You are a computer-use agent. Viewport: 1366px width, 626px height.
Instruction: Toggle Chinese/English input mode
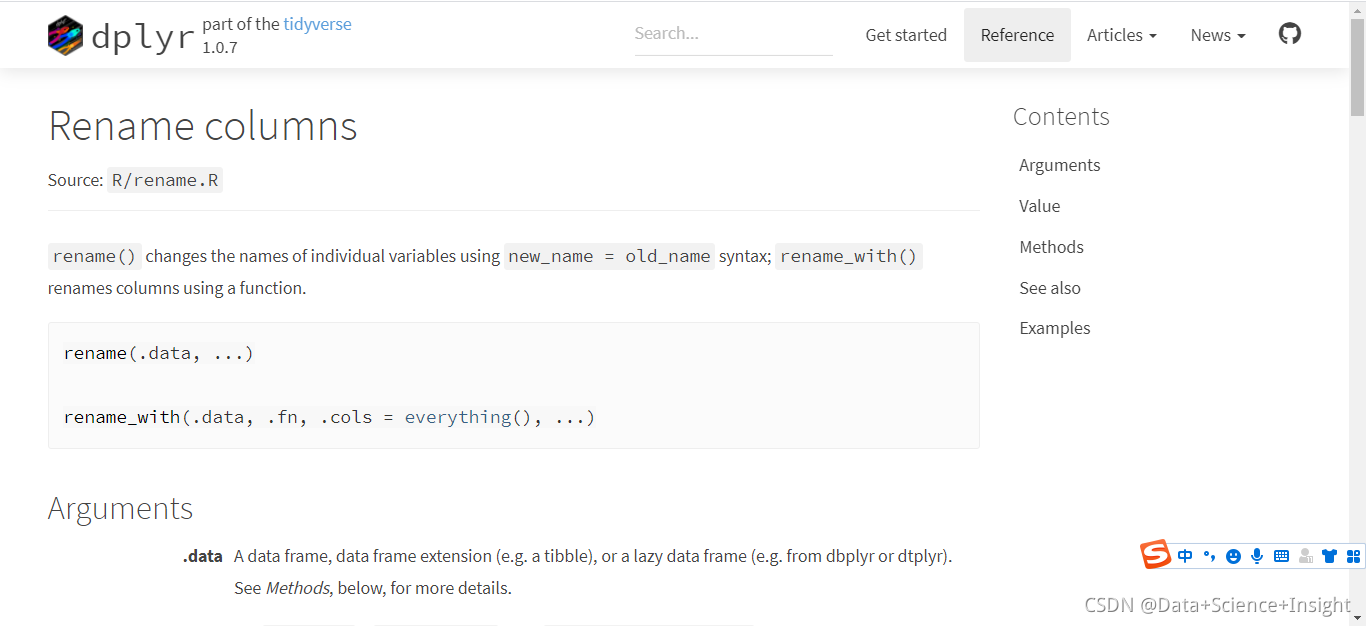pos(1185,556)
